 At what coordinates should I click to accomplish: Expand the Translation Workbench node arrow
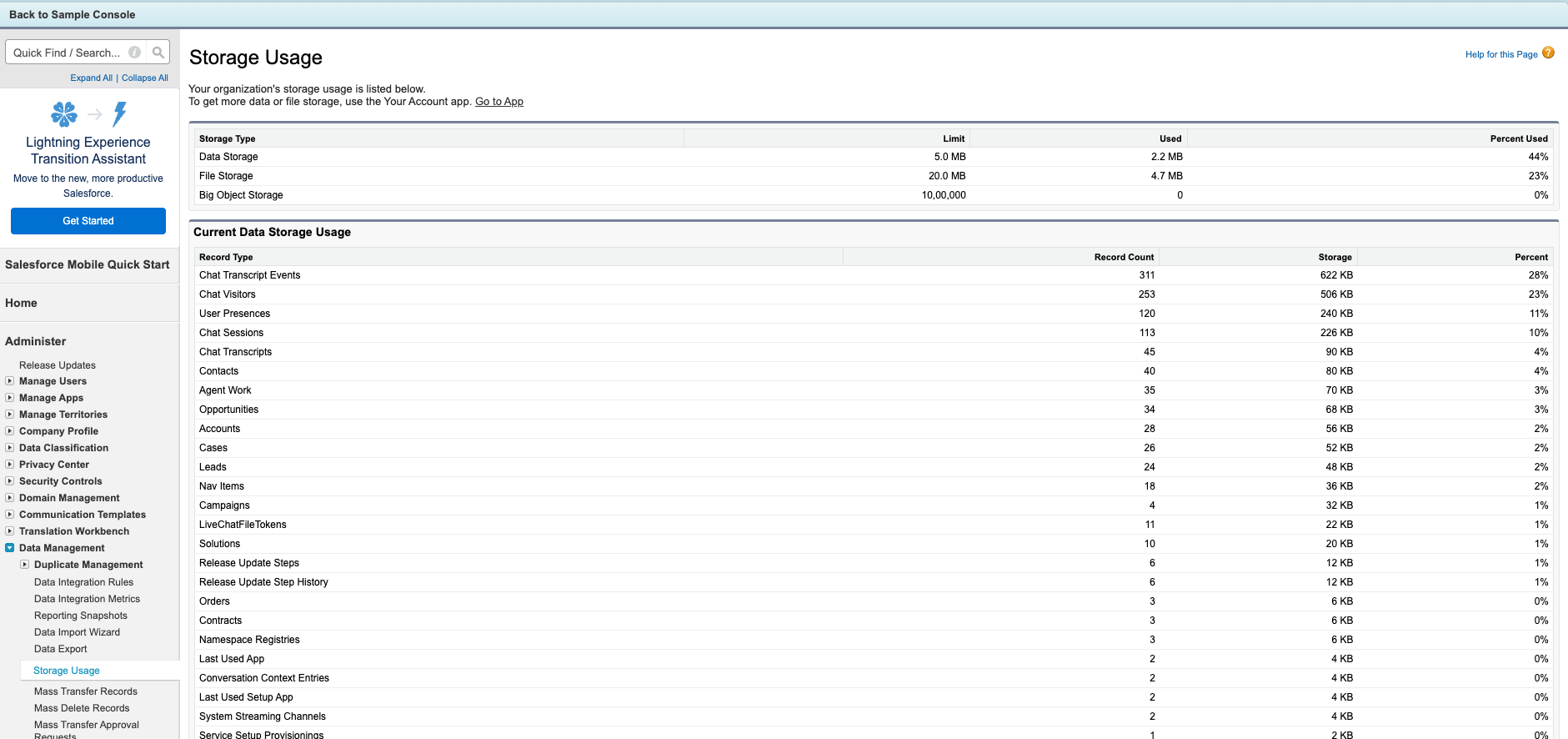(10, 531)
